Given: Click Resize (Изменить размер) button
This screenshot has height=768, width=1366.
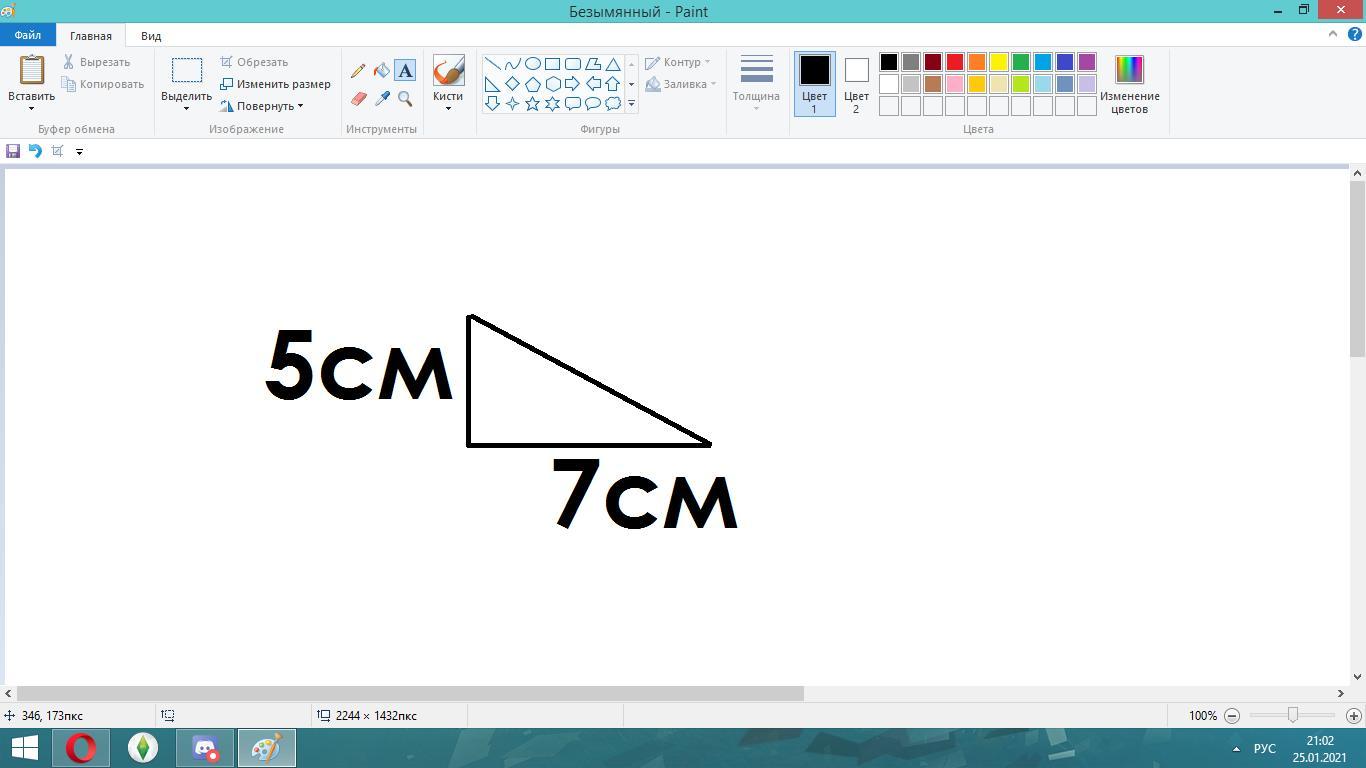Looking at the screenshot, I should (x=275, y=84).
